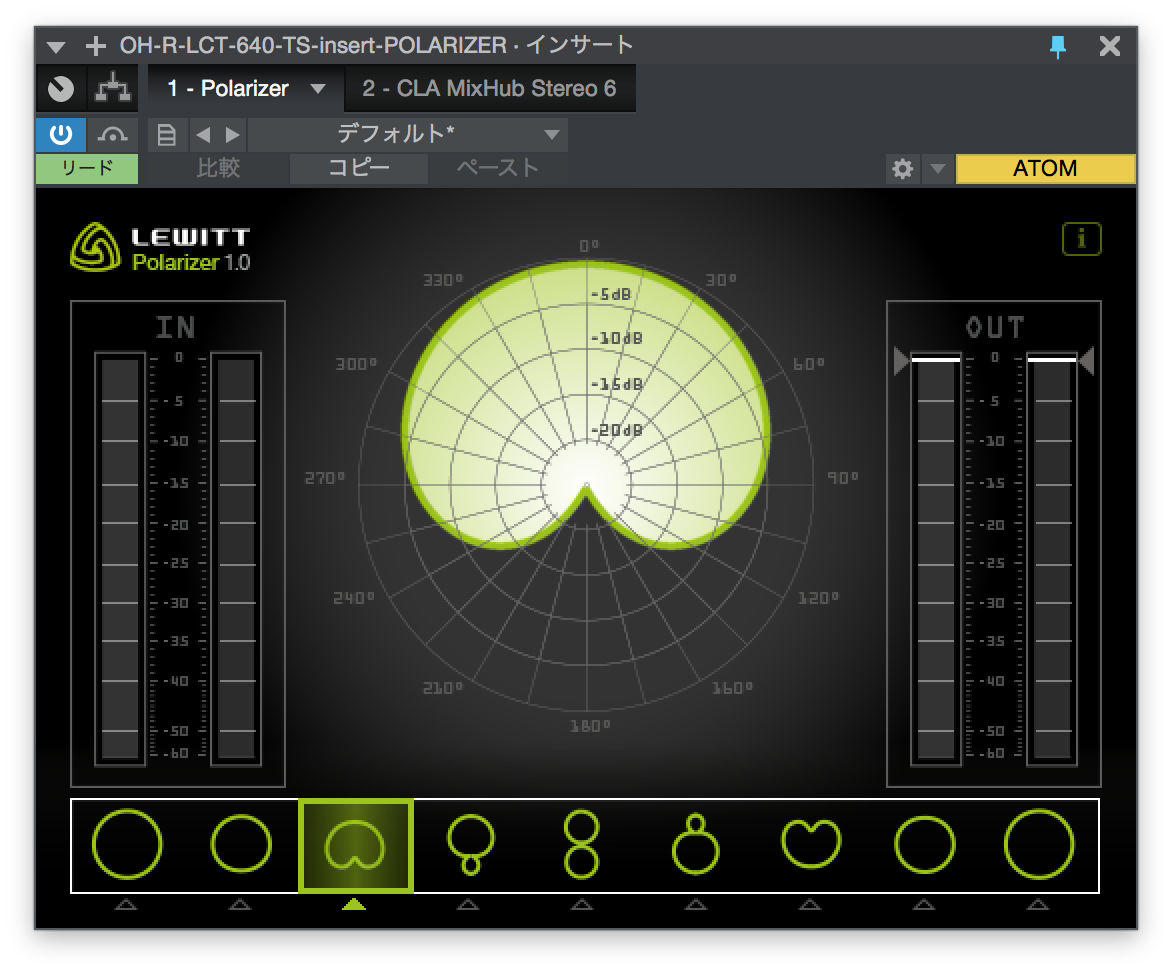Switch to 2 - CLA MixHub Stereo 6 tab
Screen dimensions: 1172x972
click(490, 88)
